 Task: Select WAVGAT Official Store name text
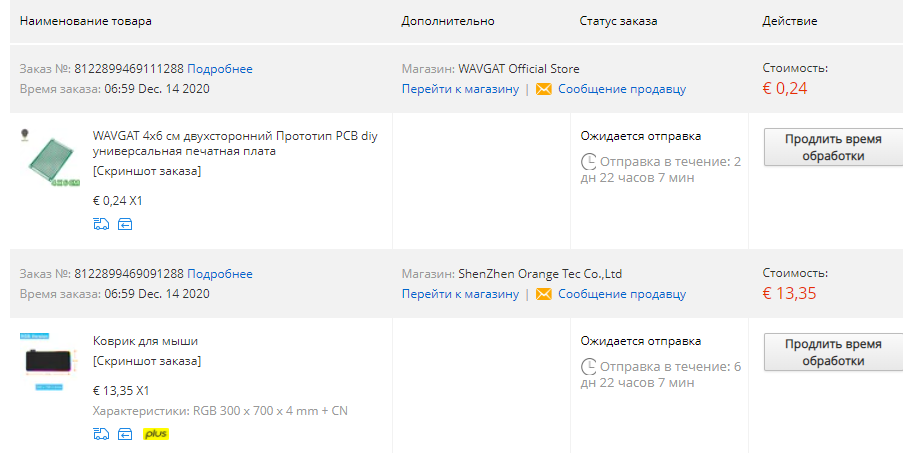tap(519, 69)
